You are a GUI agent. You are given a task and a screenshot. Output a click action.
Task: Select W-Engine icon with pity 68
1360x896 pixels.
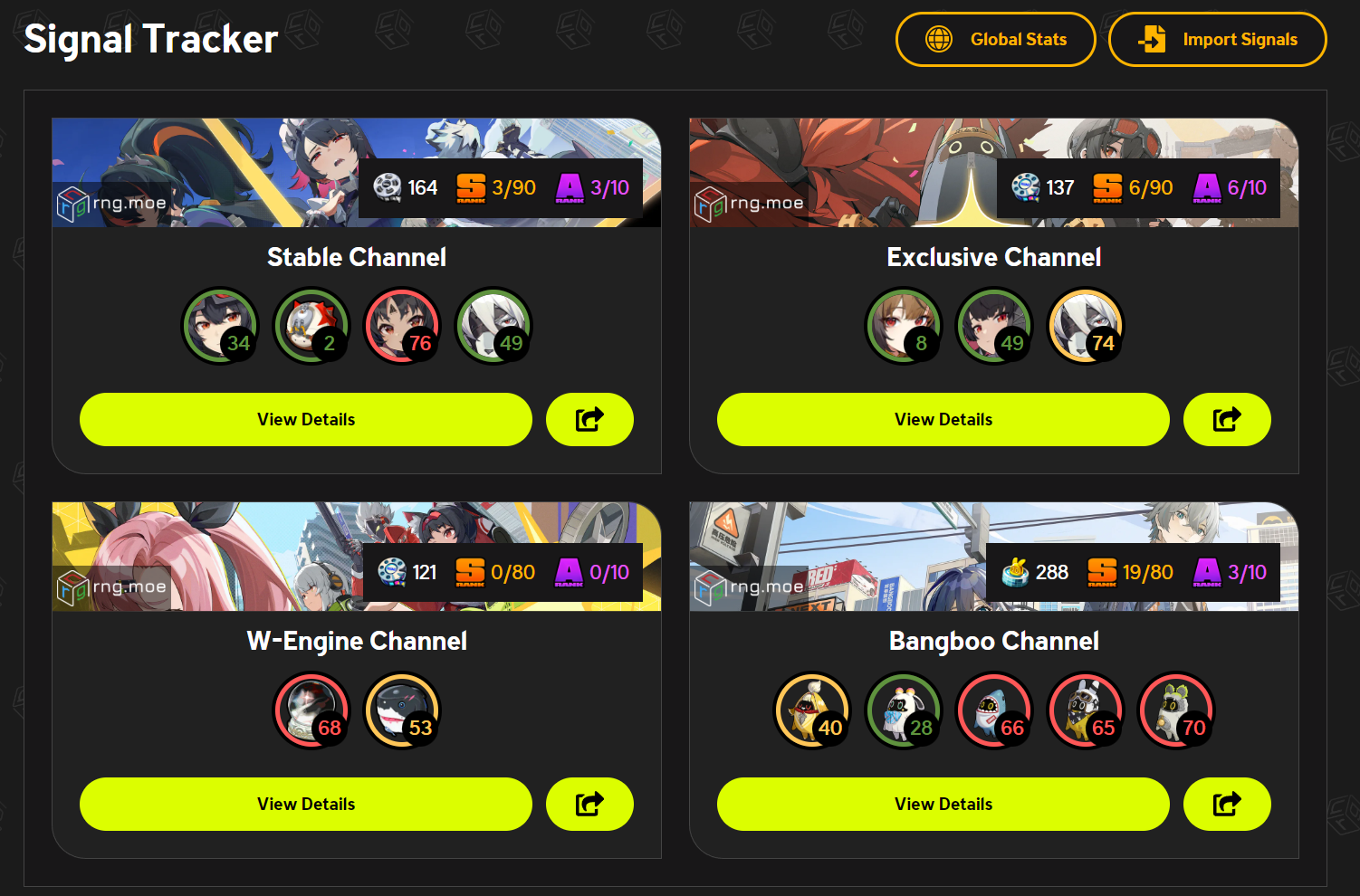tap(311, 710)
